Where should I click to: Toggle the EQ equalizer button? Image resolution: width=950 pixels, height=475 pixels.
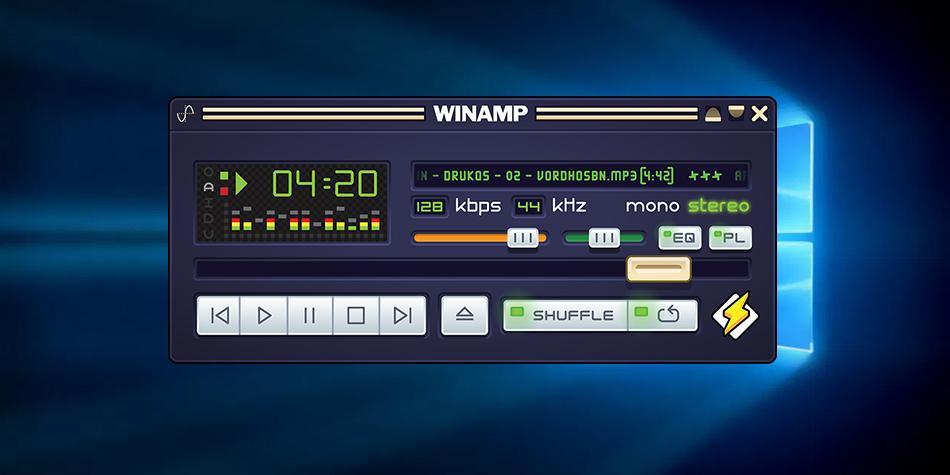679,238
